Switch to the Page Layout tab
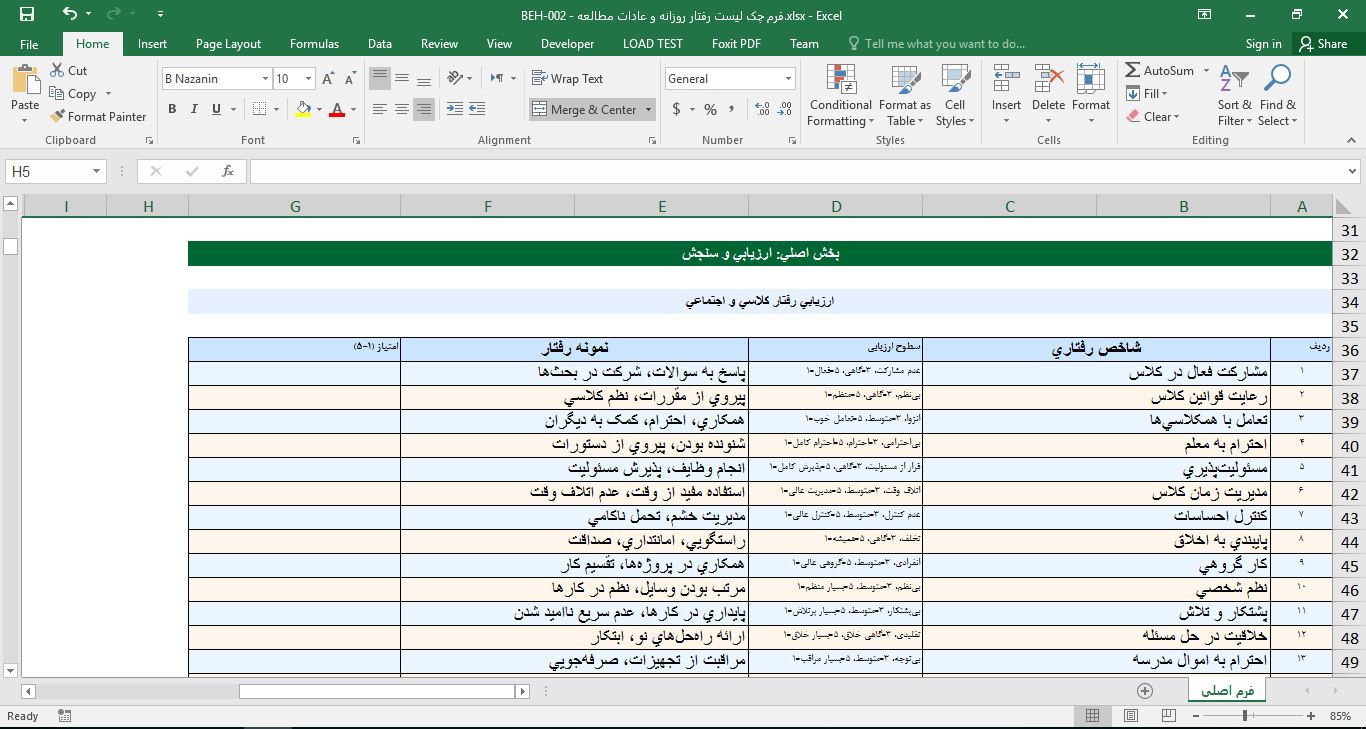 (x=228, y=44)
